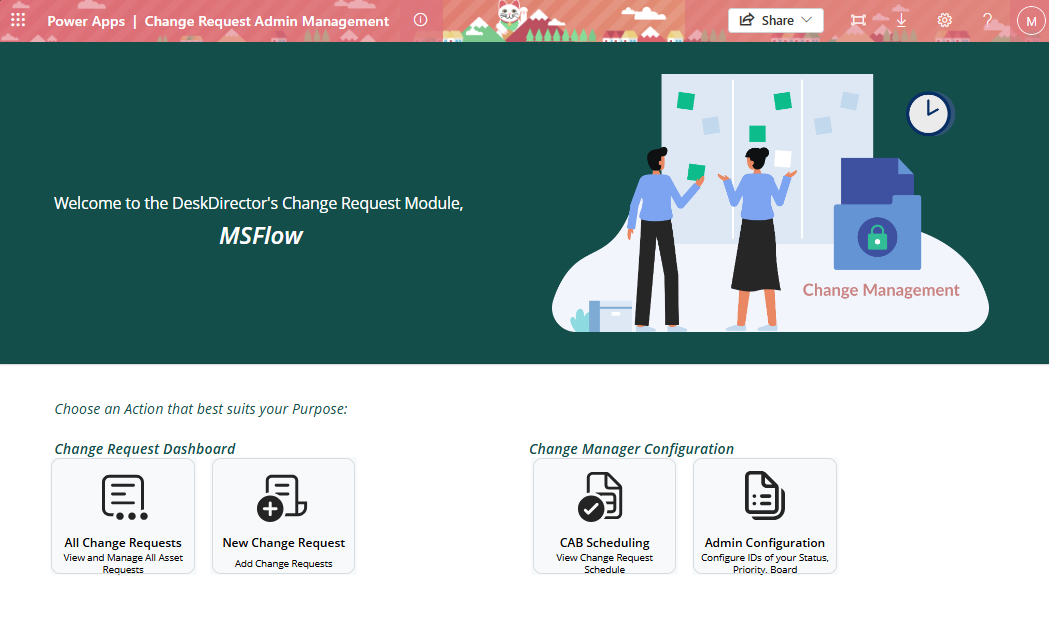Click the Power Apps header link

86,21
